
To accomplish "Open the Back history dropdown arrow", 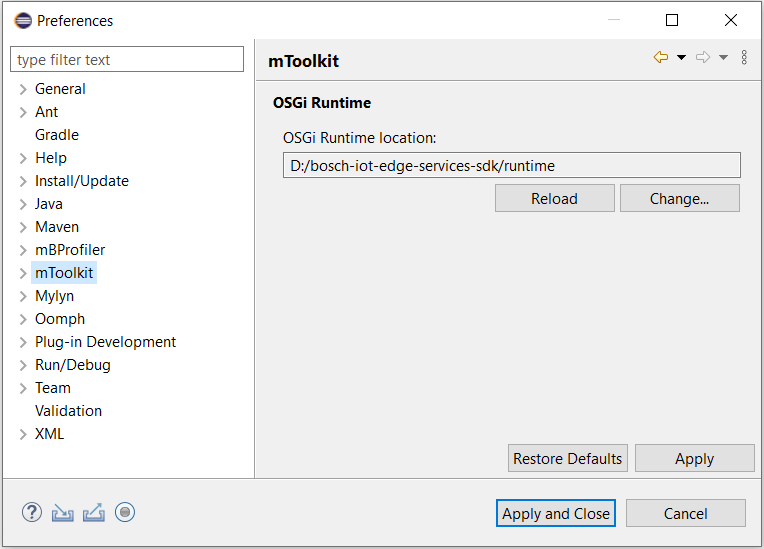I will [681, 58].
